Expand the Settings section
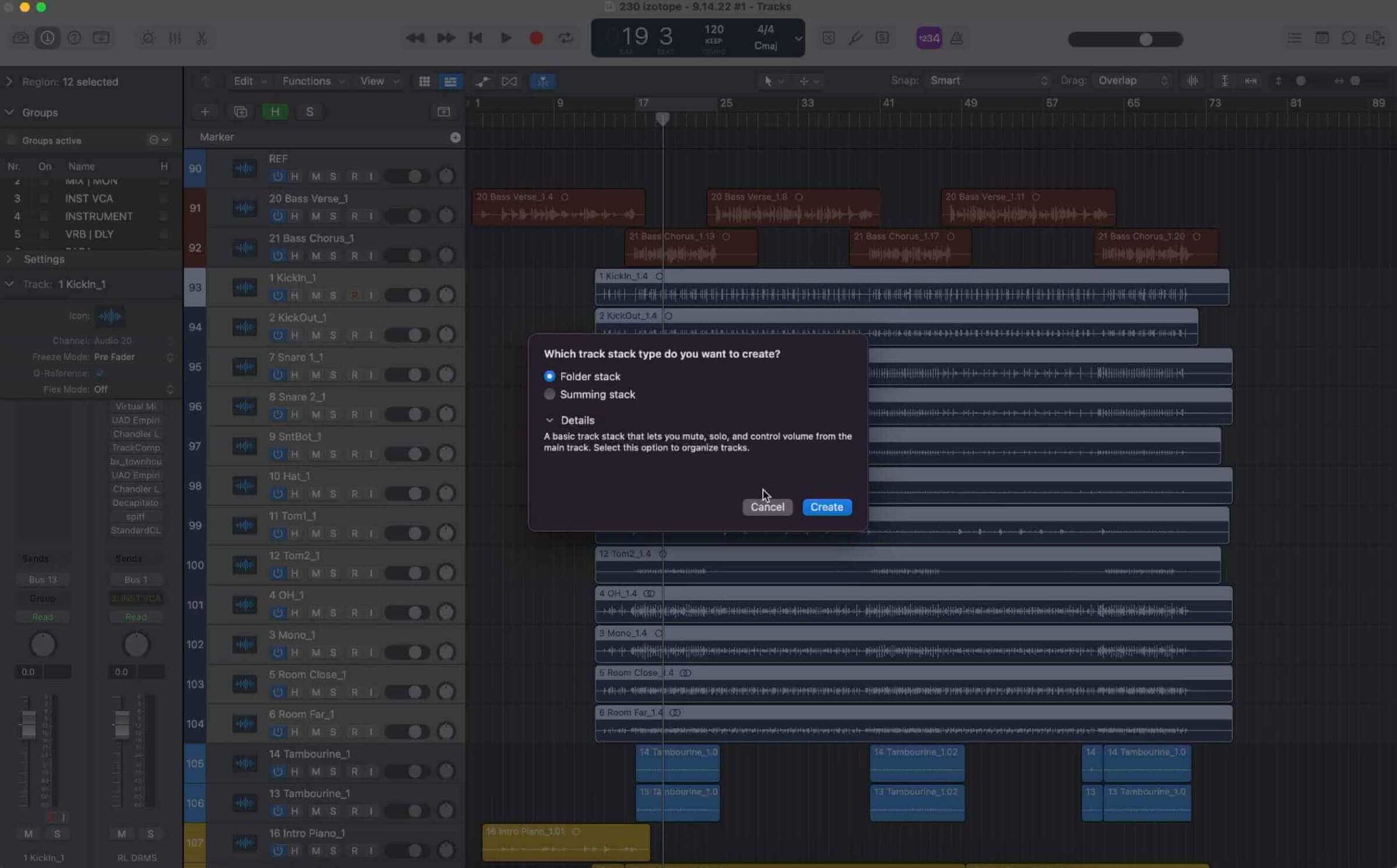The image size is (1397, 868). 9,258
